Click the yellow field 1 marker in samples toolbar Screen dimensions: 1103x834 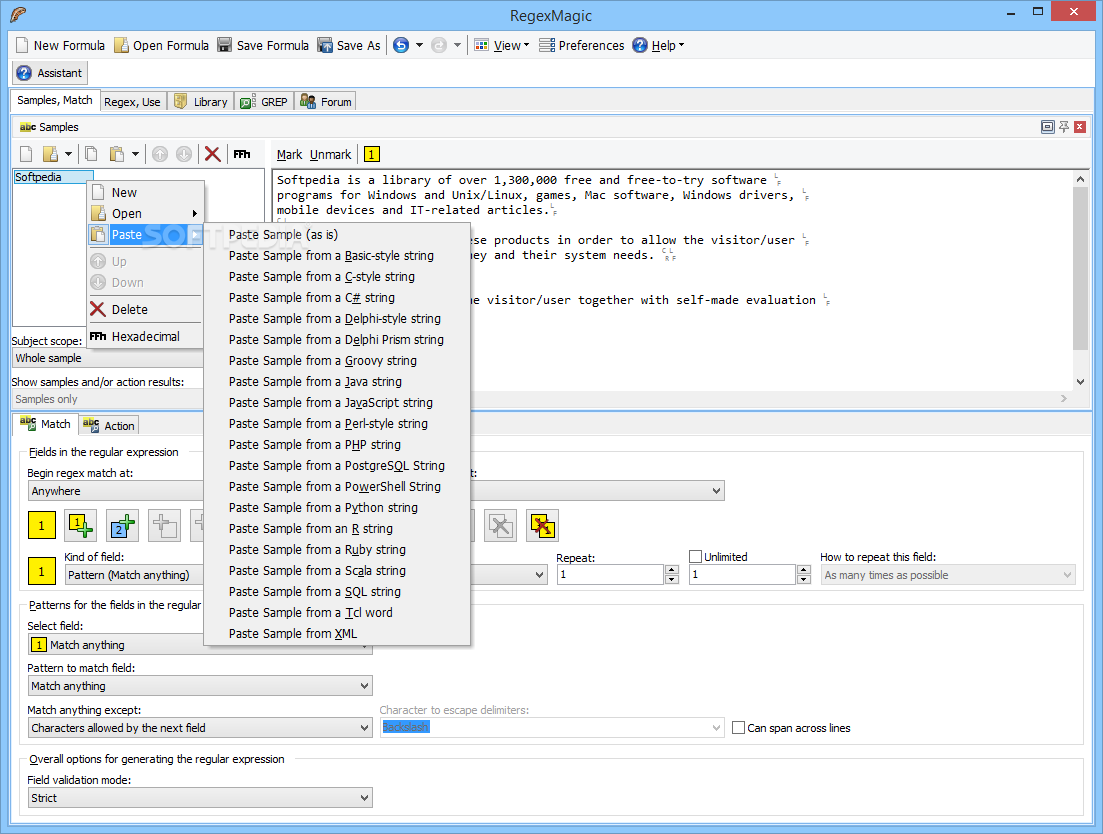[372, 154]
